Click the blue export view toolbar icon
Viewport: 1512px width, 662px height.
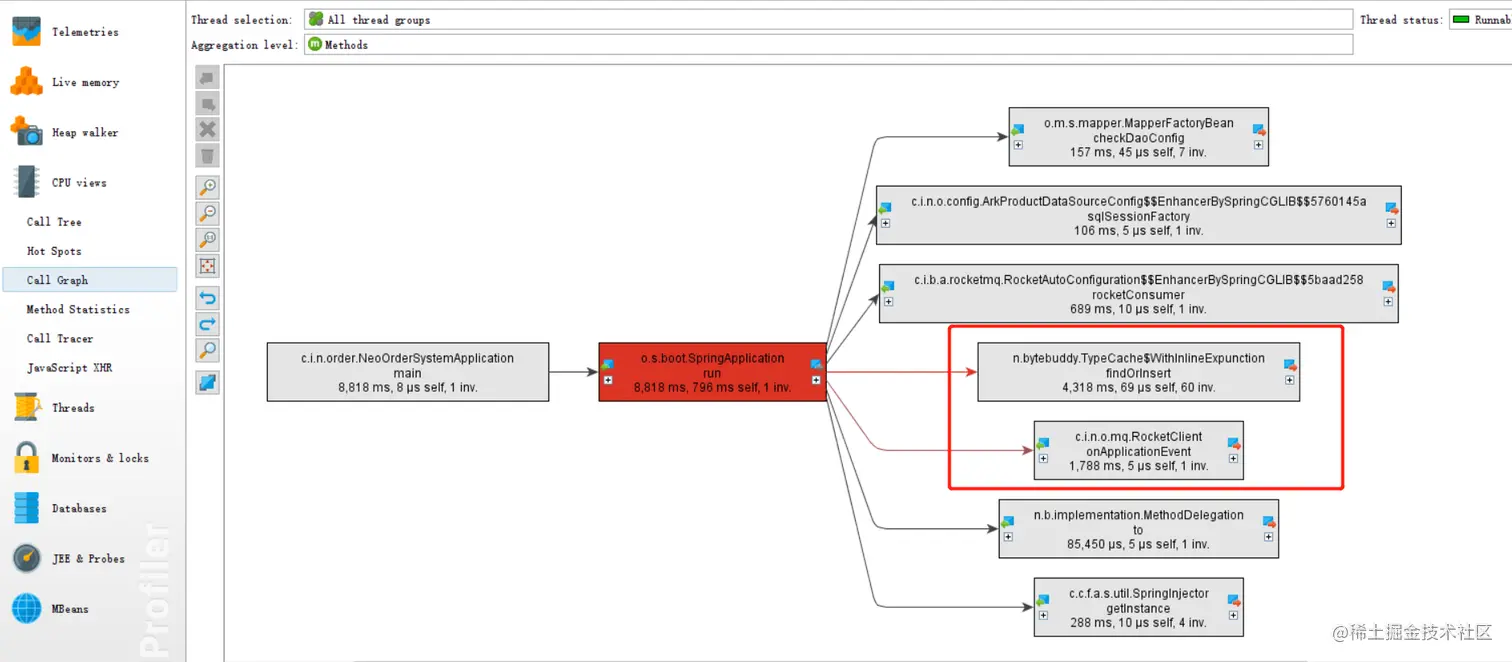click(207, 382)
